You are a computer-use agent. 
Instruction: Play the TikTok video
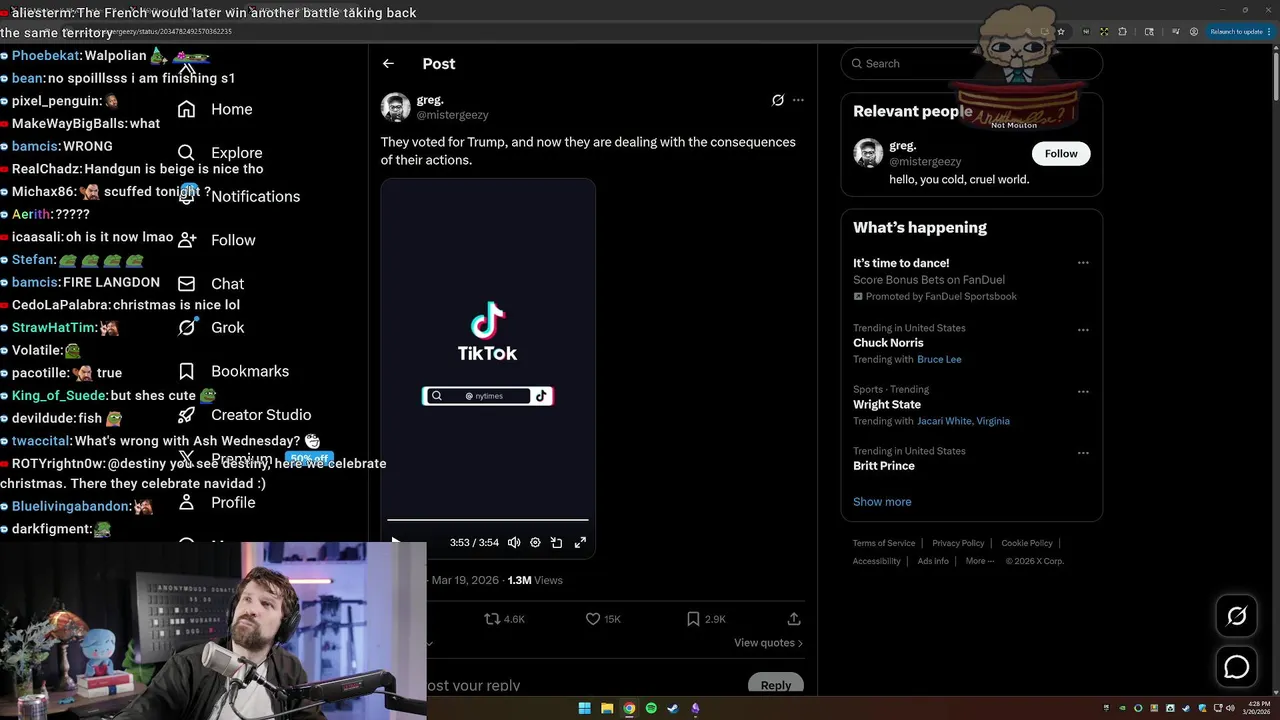tap(395, 542)
